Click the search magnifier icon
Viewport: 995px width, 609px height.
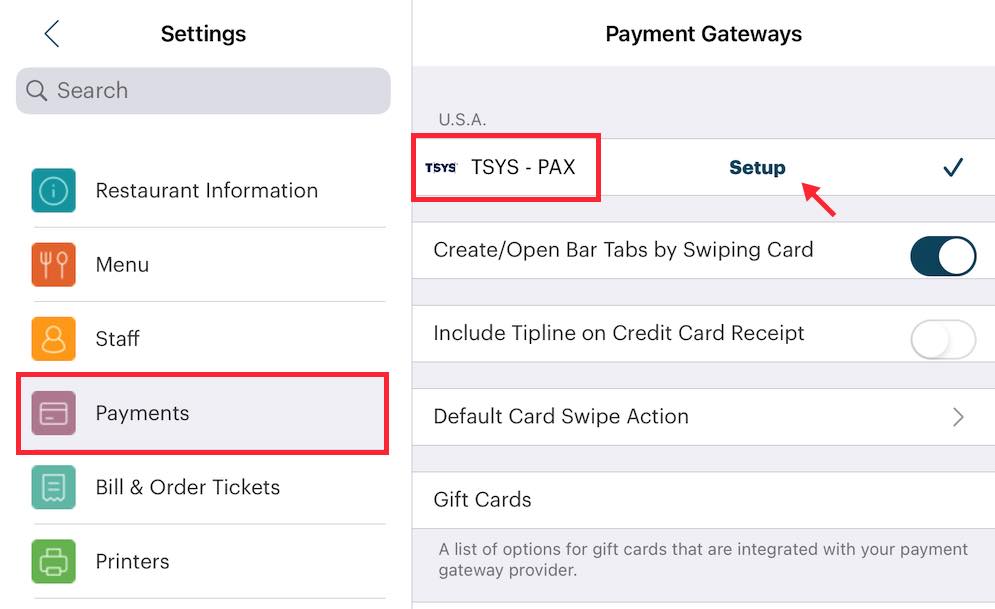click(x=36, y=90)
